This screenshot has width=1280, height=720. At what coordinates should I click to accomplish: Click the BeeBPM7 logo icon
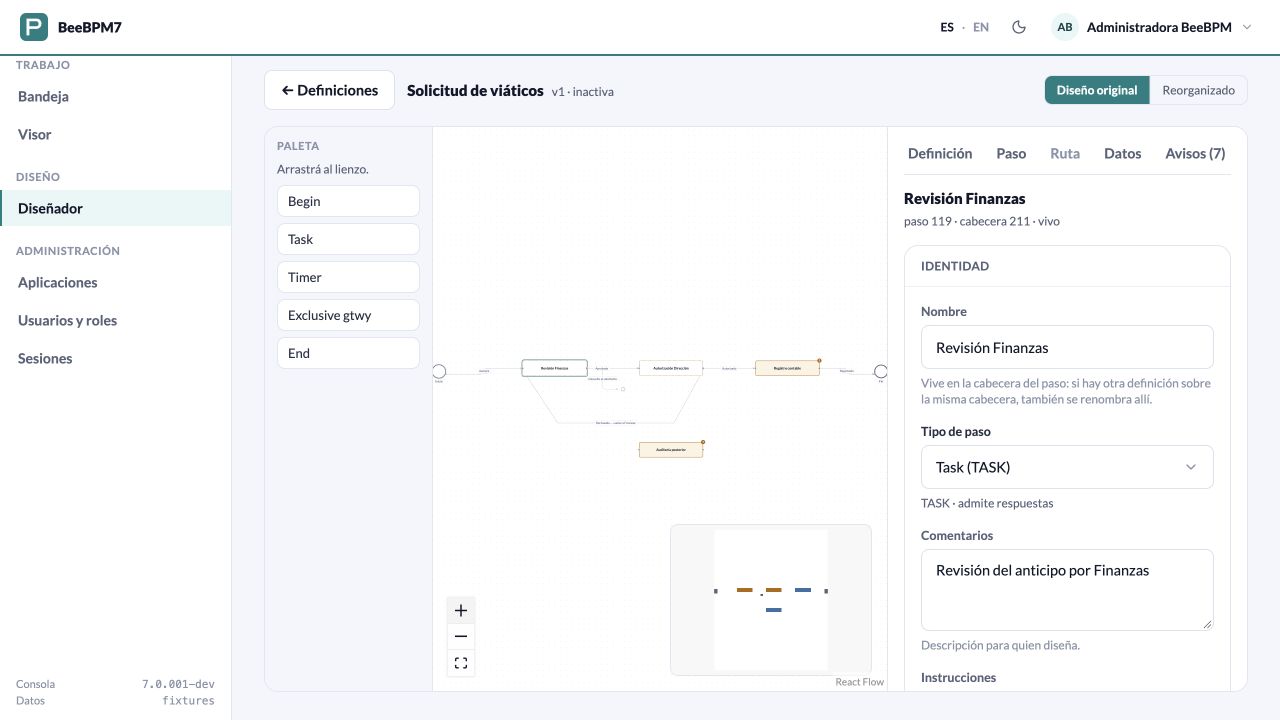(x=34, y=27)
